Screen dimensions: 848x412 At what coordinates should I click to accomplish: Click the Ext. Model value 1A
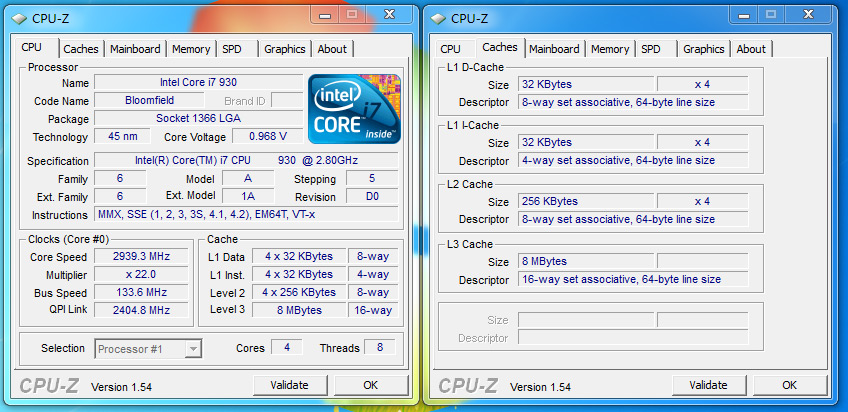[248, 196]
